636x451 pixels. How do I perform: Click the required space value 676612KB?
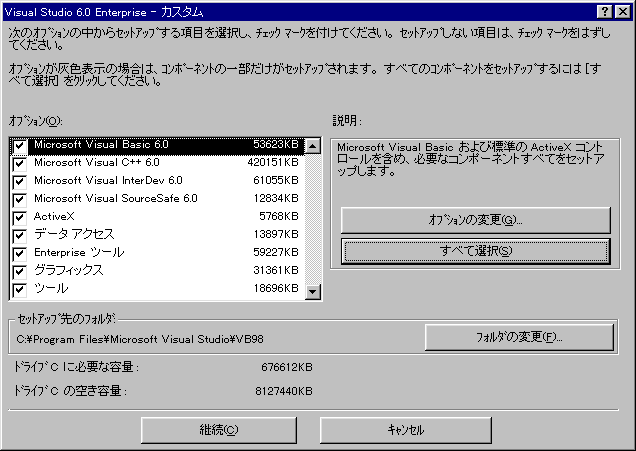(x=287, y=367)
